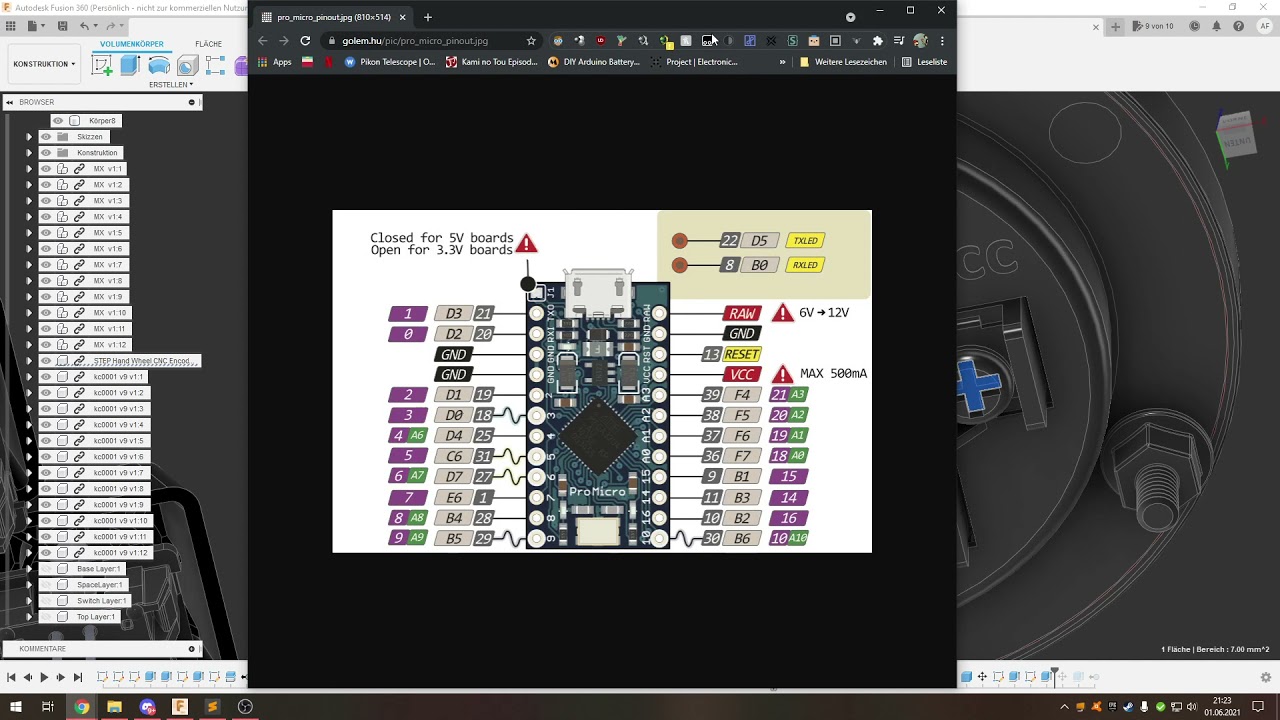
Task: Select the Extrude tool in Fusion 360
Action: (130, 66)
